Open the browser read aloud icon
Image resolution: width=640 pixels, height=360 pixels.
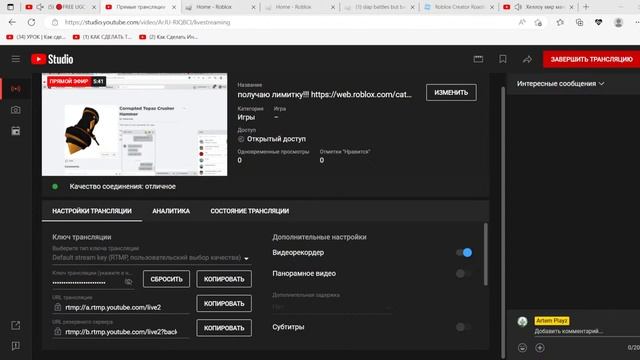(x=522, y=22)
